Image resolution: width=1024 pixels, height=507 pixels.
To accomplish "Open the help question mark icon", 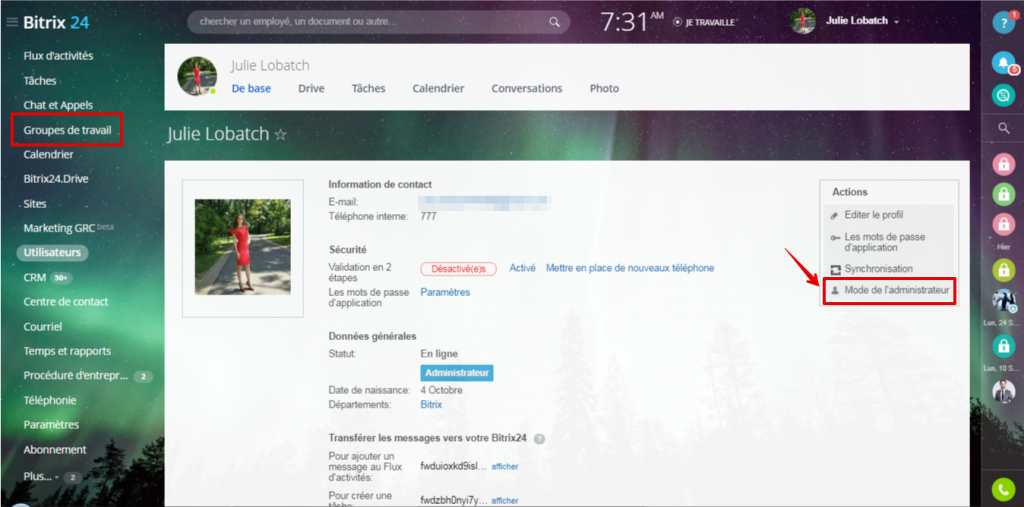I will coord(1003,23).
